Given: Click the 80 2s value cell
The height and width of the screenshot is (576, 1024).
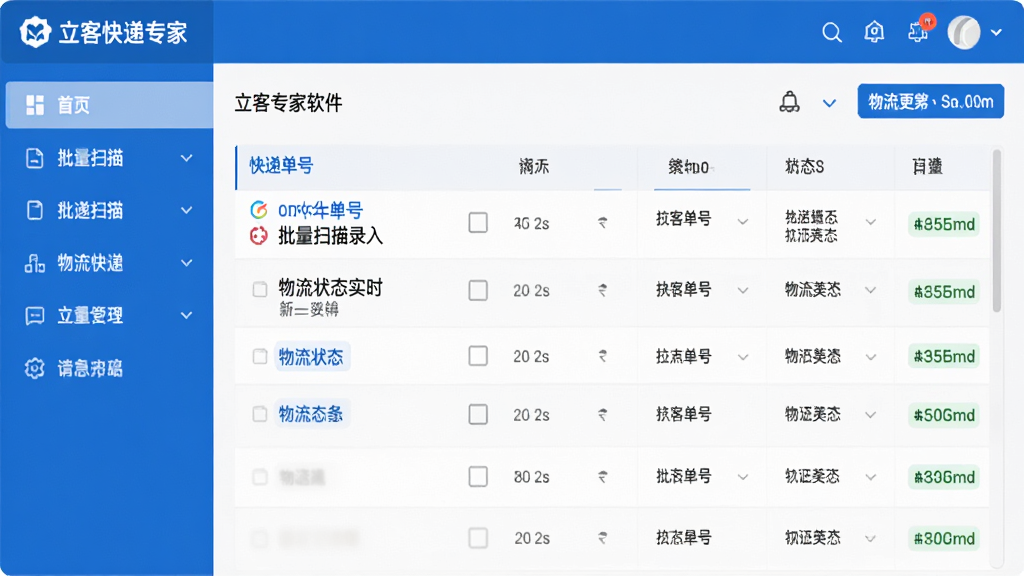Looking at the screenshot, I should click(x=532, y=477).
